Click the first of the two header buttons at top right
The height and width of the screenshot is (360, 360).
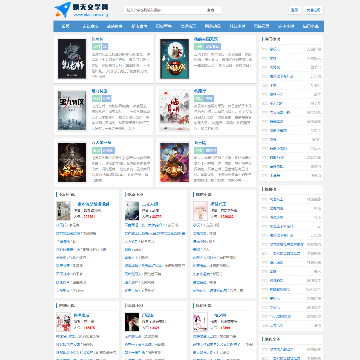click(x=295, y=10)
